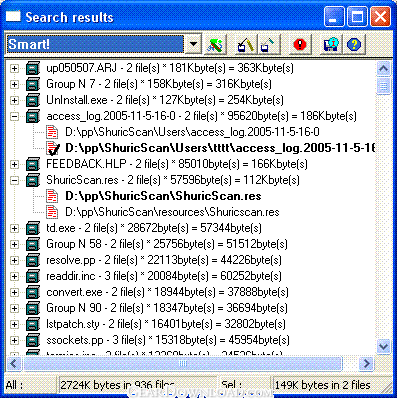Expand the UnInstall.exe group
This screenshot has height=400, width=400.
(x=14, y=100)
